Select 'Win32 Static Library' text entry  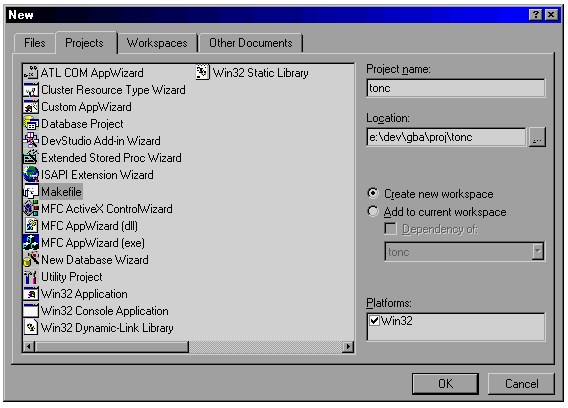pyautogui.click(x=260, y=73)
